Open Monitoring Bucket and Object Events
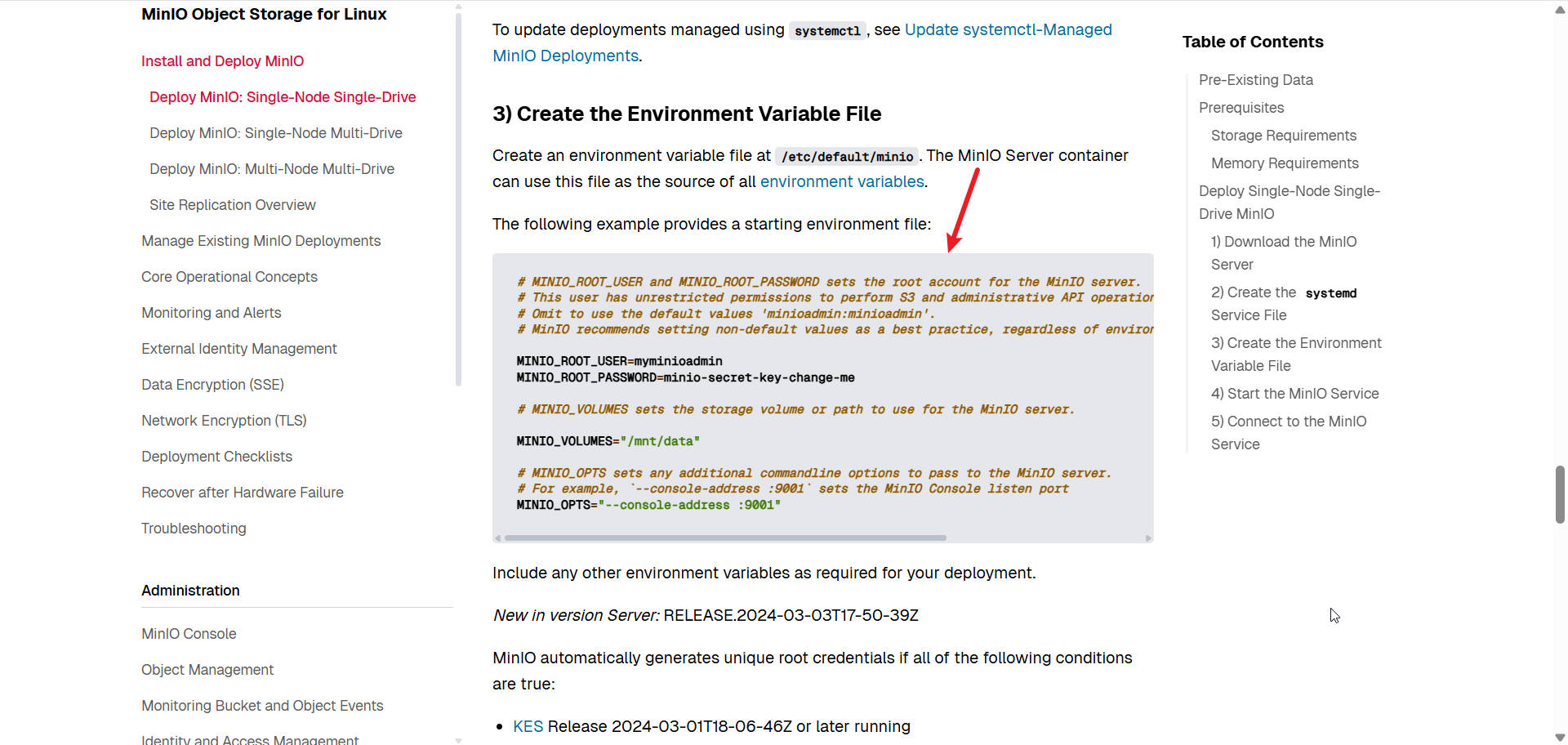Screen dimensions: 1568x745 tap(262, 706)
